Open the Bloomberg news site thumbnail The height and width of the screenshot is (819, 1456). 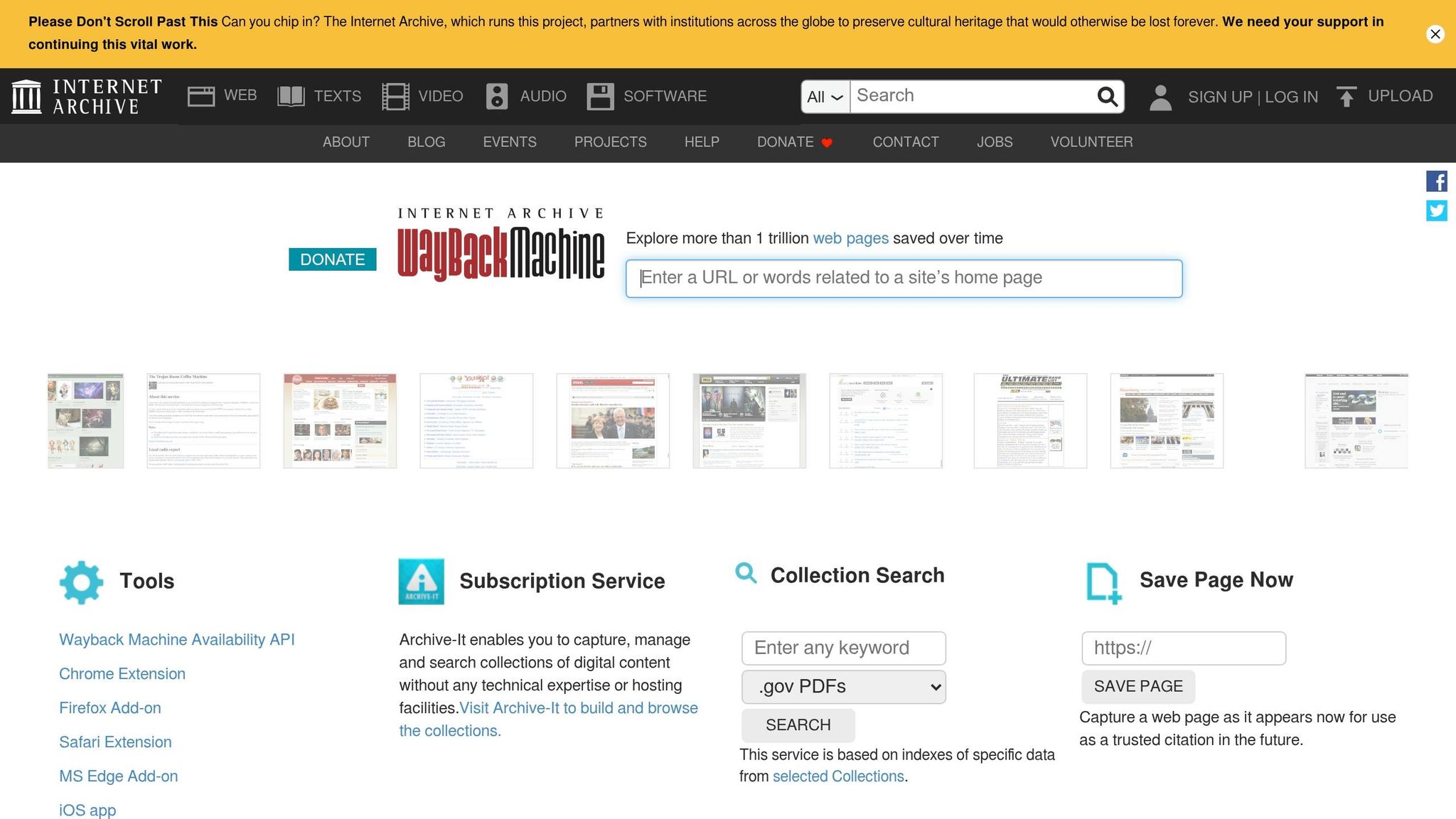coord(1167,421)
